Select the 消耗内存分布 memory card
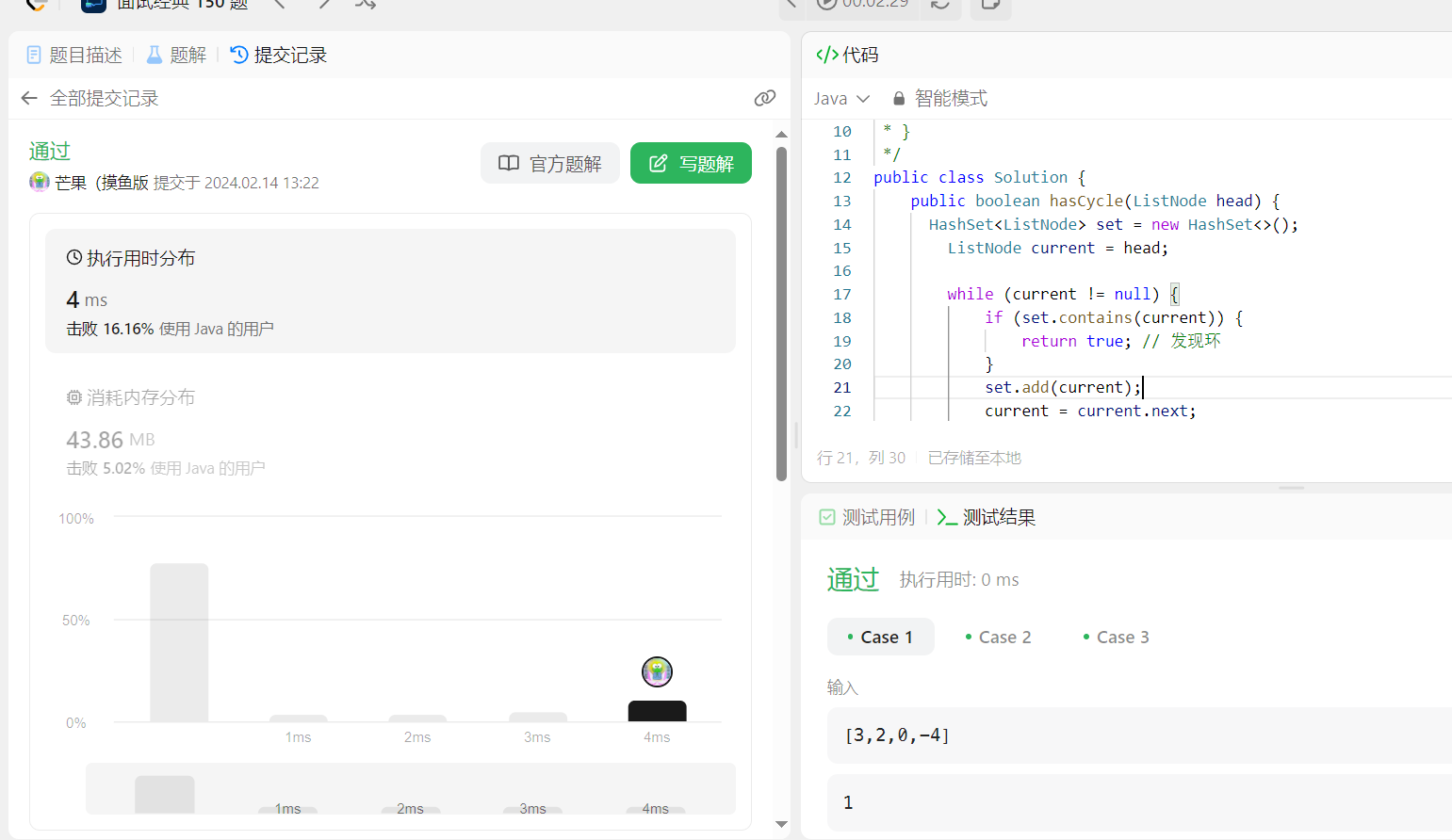This screenshot has height=840, width=1452. 390,431
